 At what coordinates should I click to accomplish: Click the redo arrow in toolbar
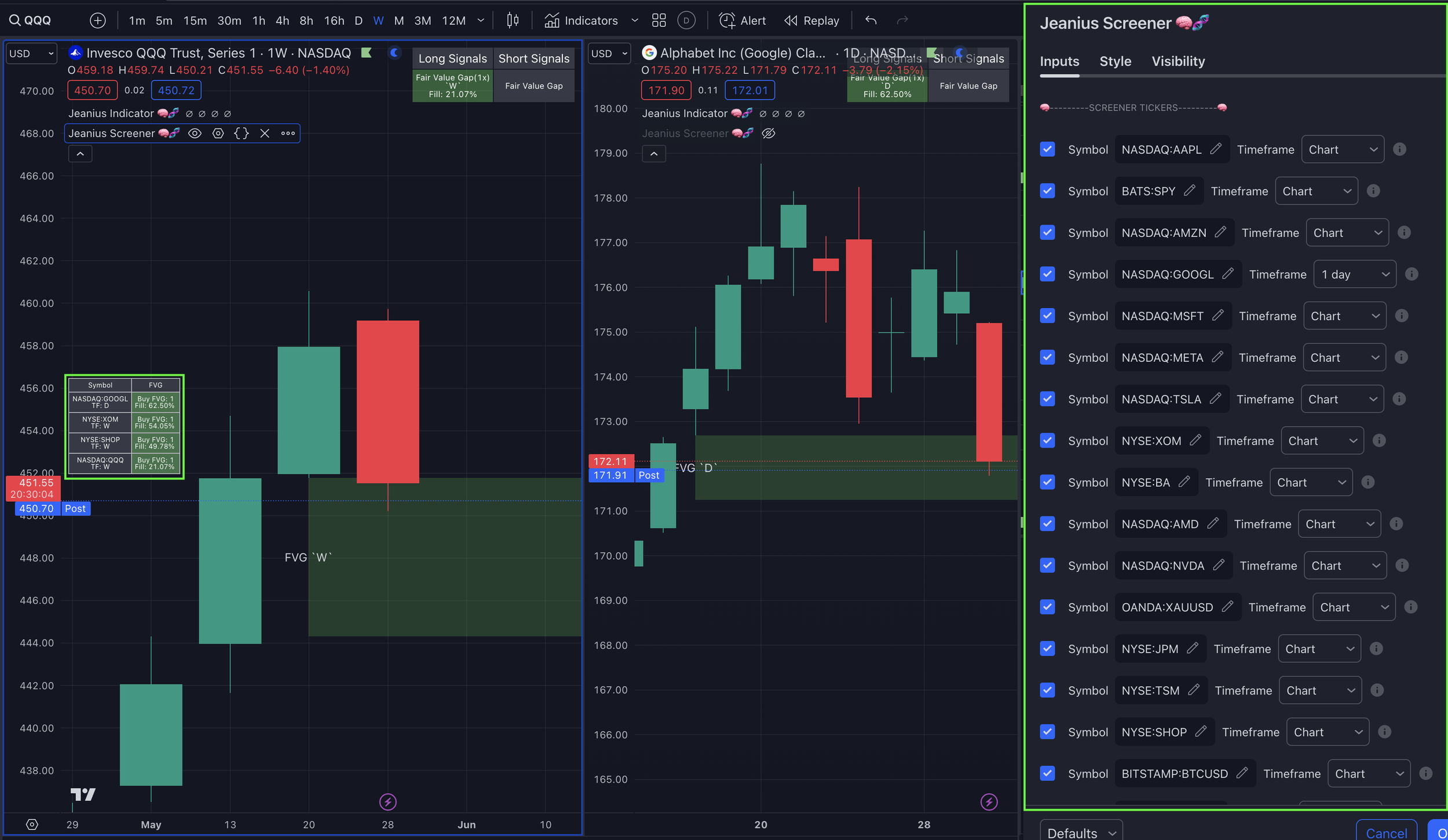902,21
